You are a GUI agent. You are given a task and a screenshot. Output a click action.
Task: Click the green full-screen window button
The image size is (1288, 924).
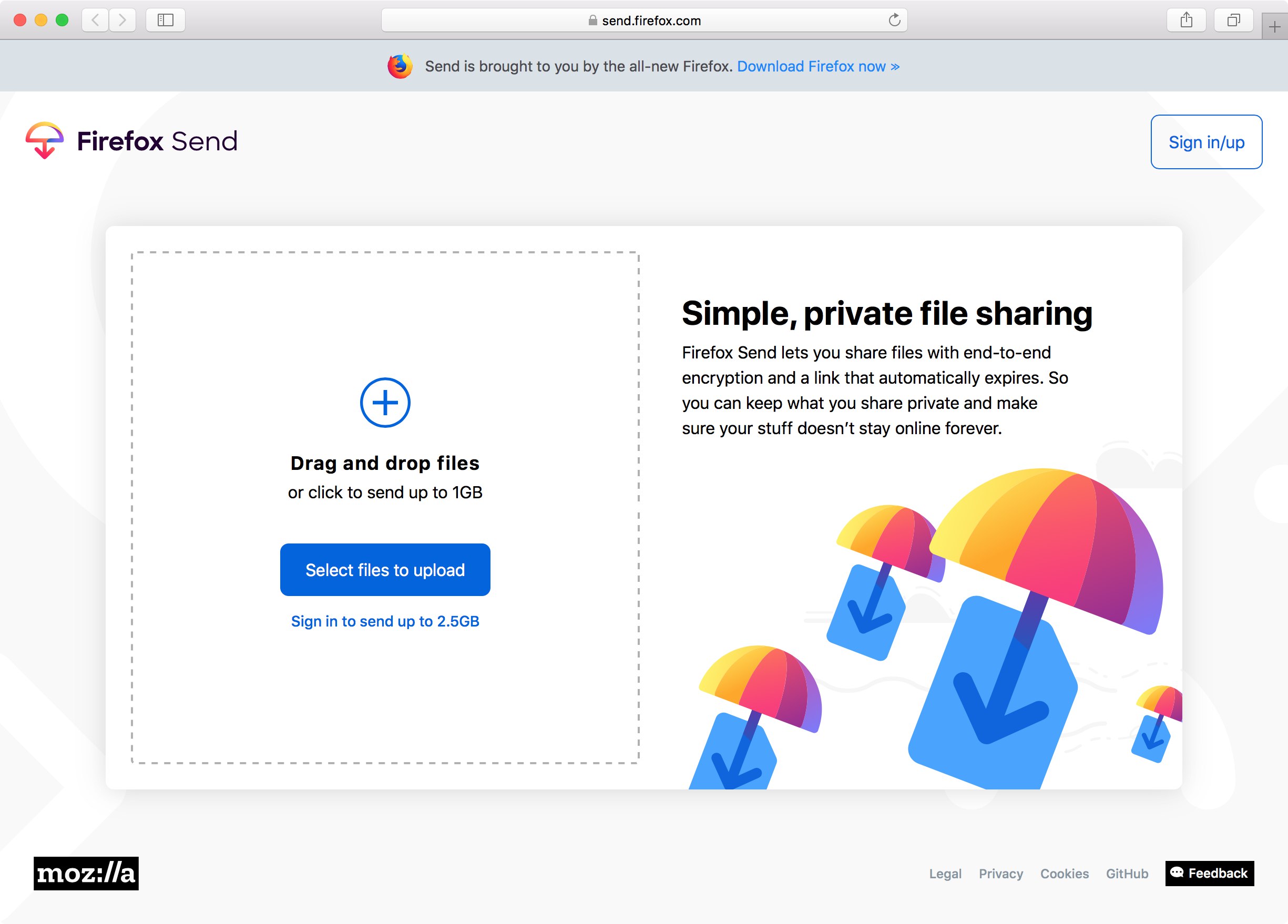pyautogui.click(x=62, y=20)
